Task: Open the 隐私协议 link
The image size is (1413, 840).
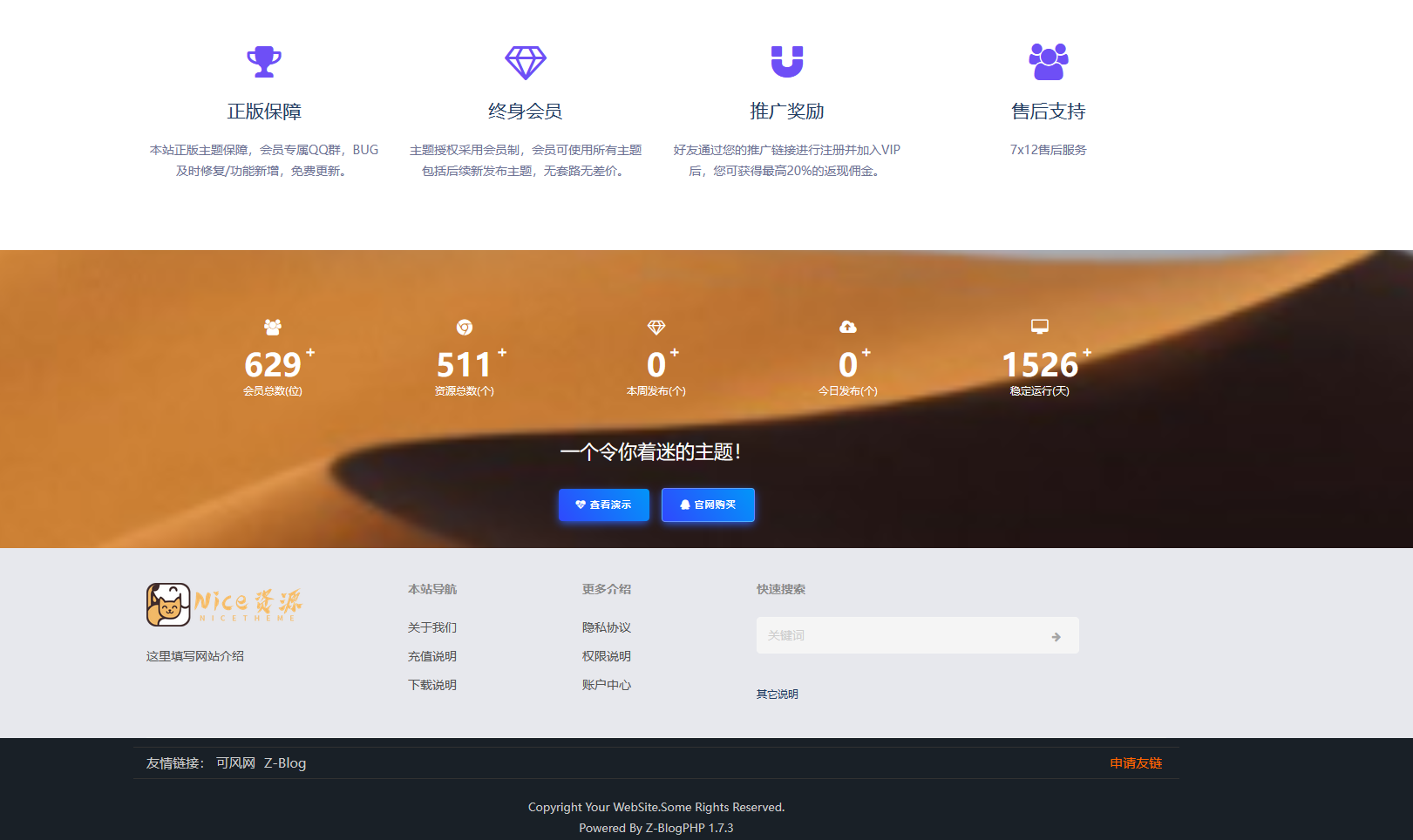Action: pos(607,627)
